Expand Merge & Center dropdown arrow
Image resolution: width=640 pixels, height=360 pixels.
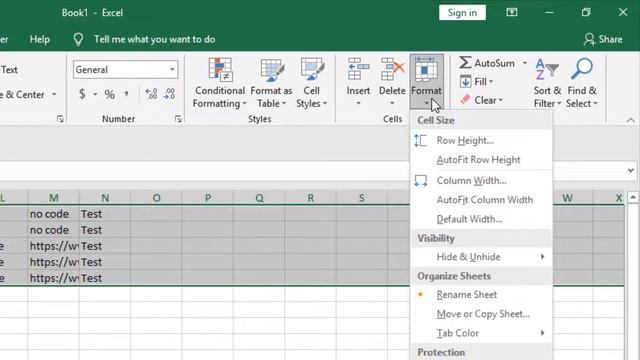click(x=54, y=94)
